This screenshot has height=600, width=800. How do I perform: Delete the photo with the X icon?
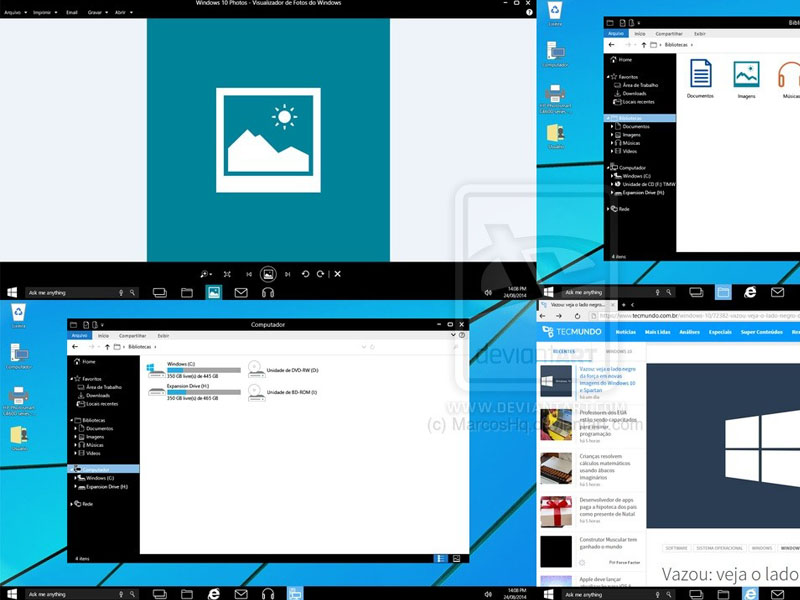(337, 274)
